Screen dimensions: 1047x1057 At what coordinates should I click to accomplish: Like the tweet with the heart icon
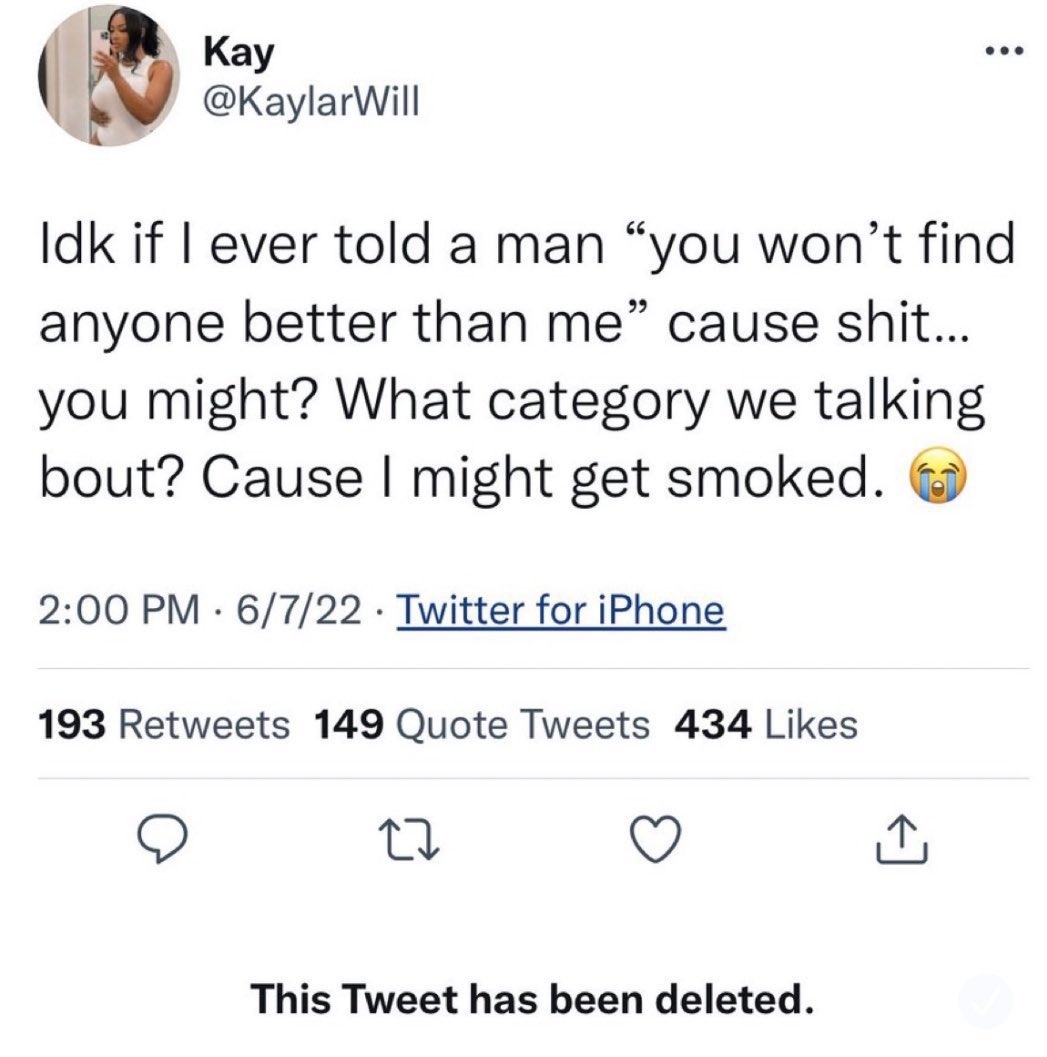(x=655, y=839)
